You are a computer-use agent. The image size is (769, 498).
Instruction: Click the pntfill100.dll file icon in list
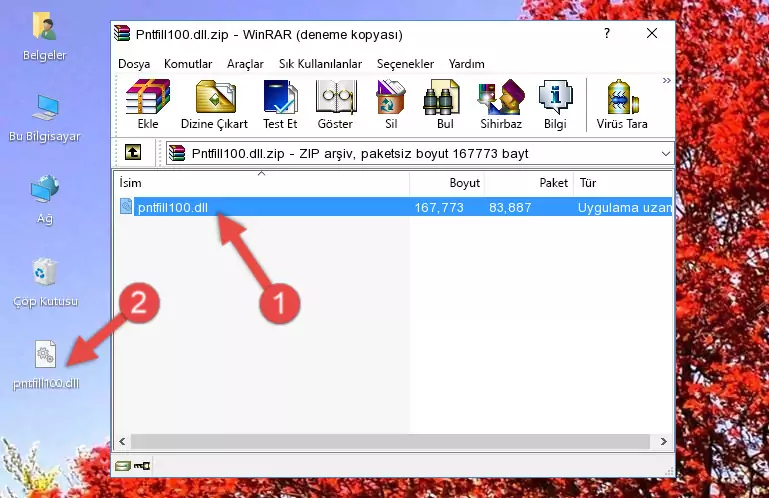pos(126,207)
